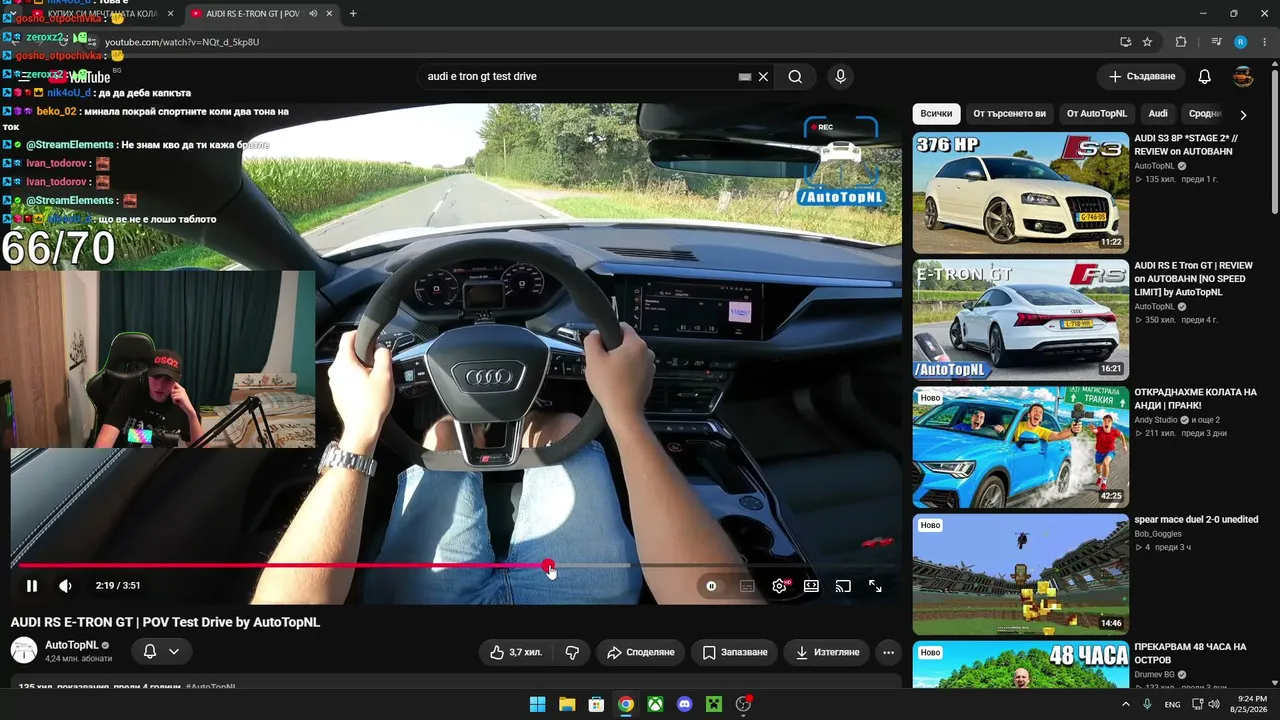Viewport: 1280px width, 720px height.
Task: Select the Audi filter chip
Action: (x=1158, y=114)
